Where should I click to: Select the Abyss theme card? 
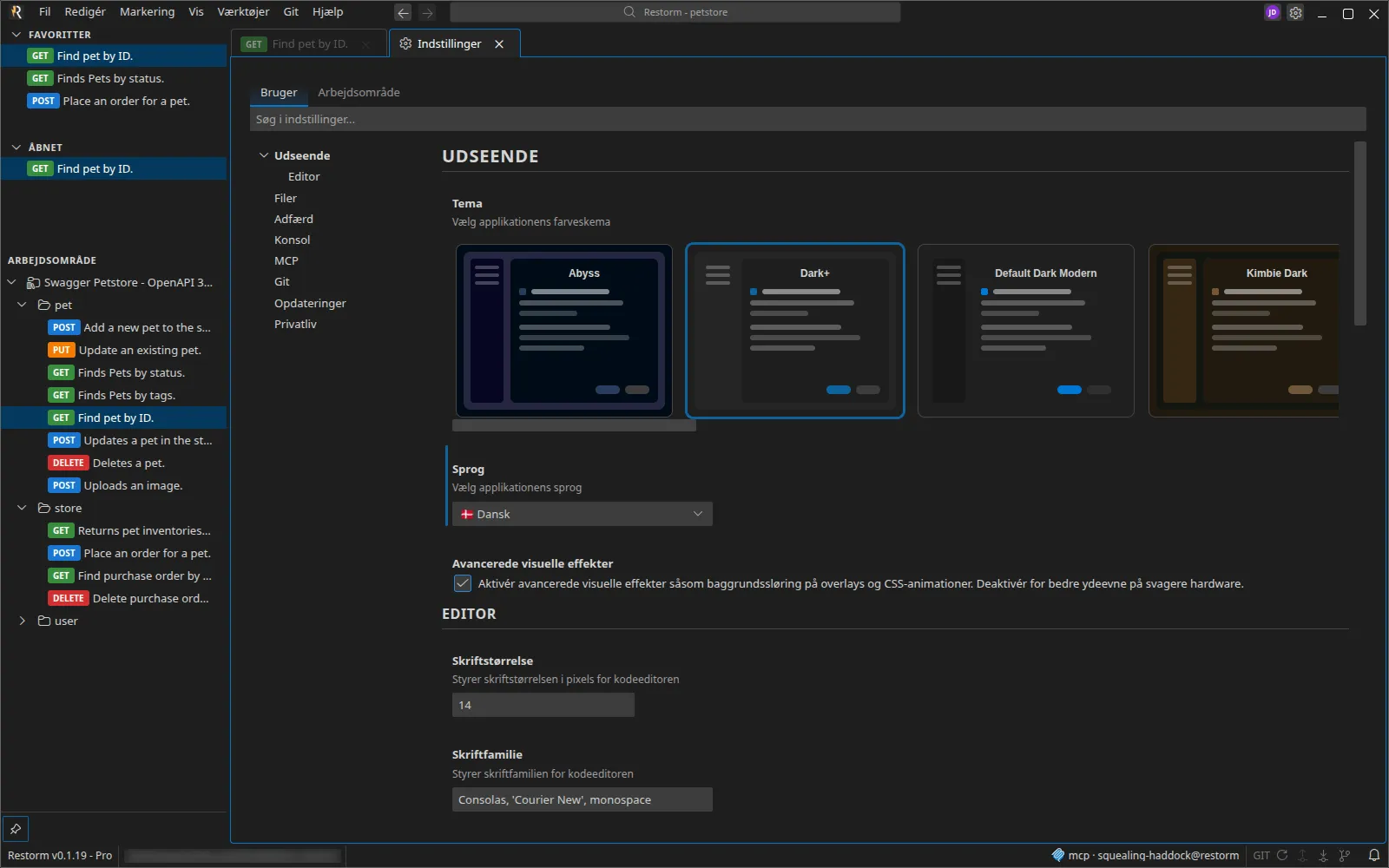pos(564,331)
